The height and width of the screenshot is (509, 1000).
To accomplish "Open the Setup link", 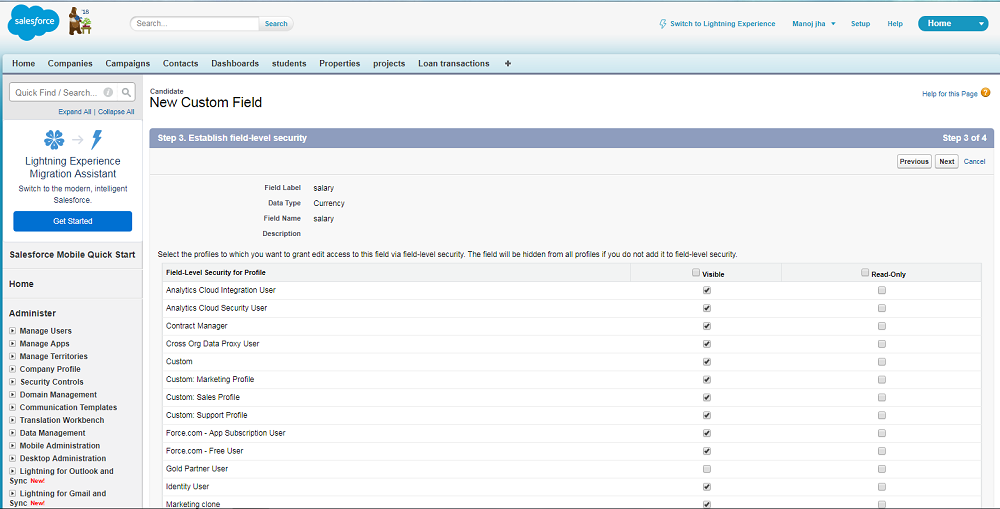I will pos(860,24).
